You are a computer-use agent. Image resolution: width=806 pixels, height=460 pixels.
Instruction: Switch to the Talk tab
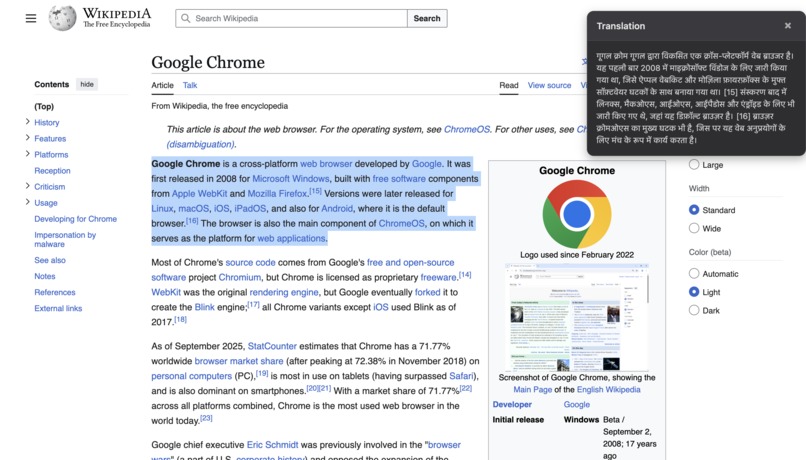click(x=190, y=85)
